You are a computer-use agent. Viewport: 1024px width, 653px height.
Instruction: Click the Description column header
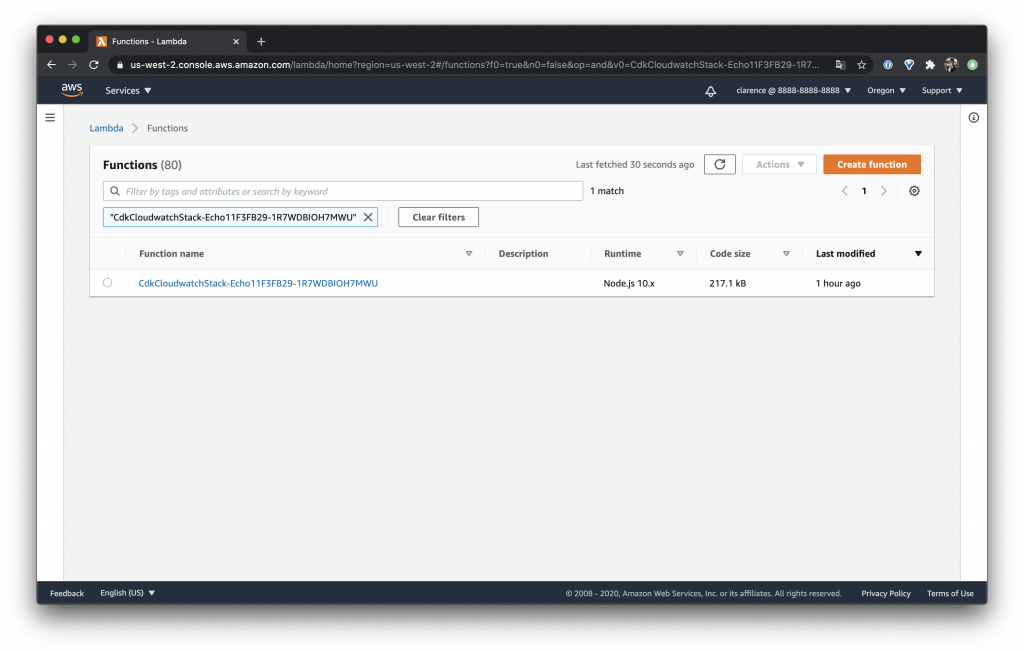[524, 253]
